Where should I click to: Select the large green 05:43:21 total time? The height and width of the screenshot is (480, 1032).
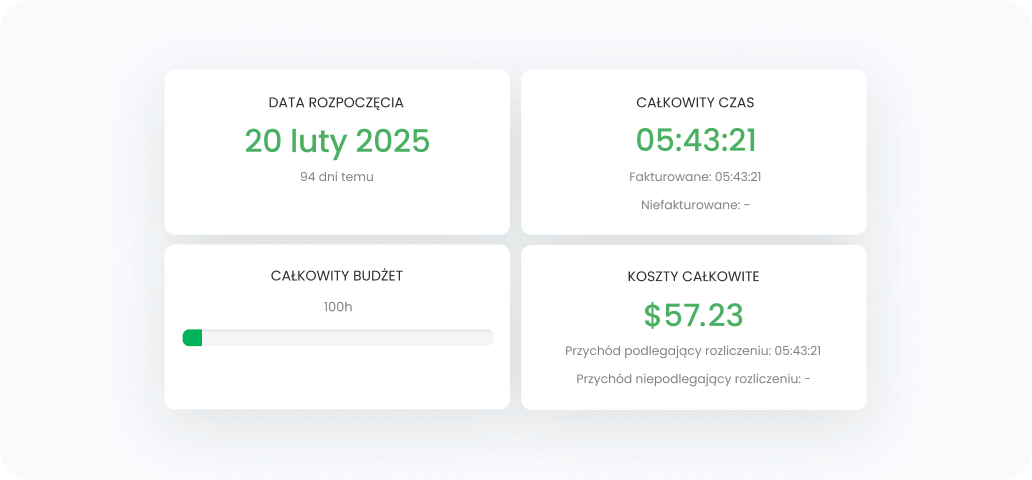coord(695,141)
